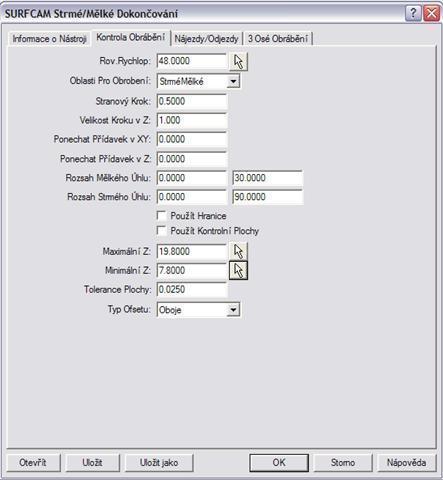Click the OK button
The height and width of the screenshot is (480, 443).
point(279,462)
